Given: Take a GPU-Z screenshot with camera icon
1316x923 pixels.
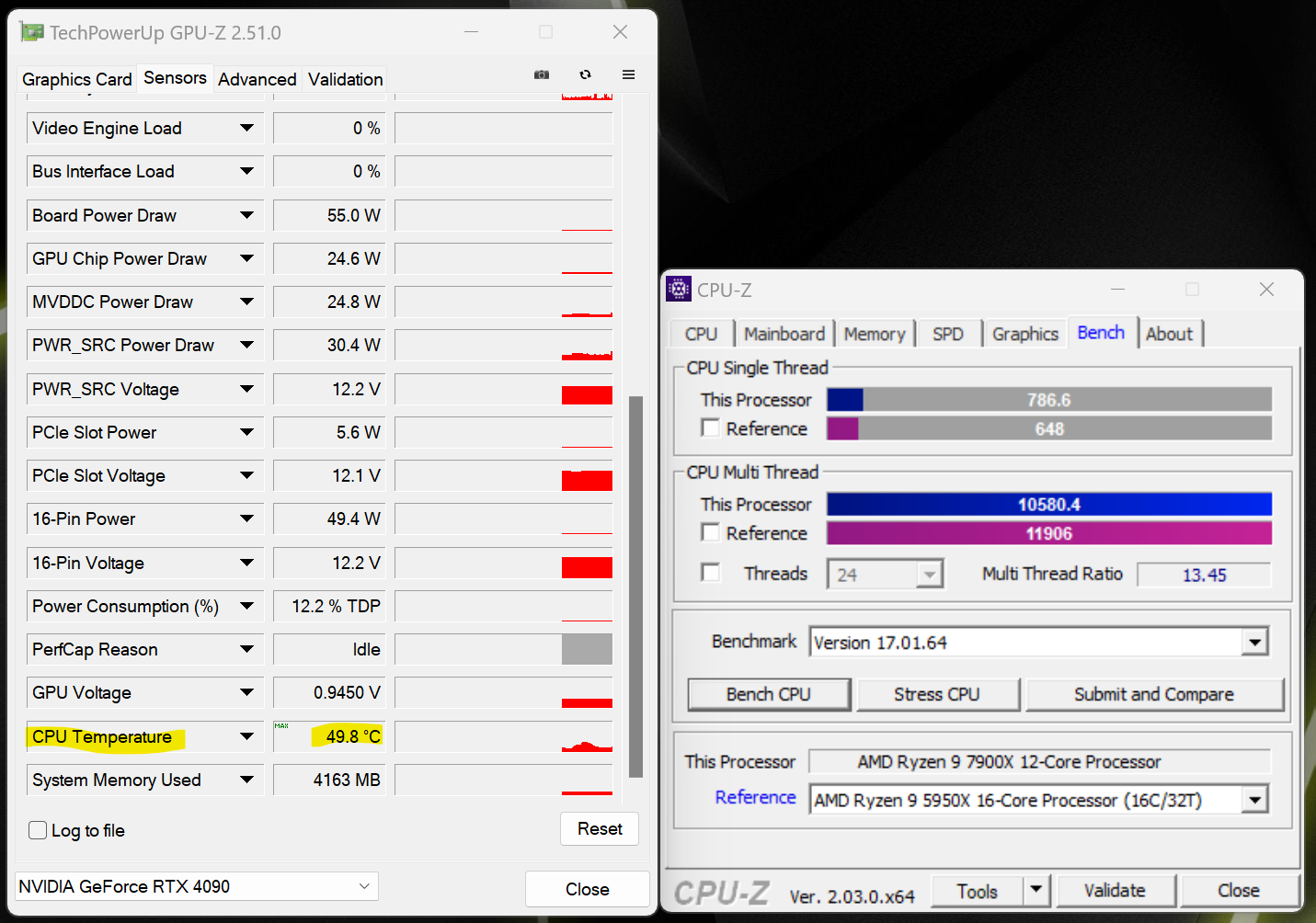Looking at the screenshot, I should 542,74.
